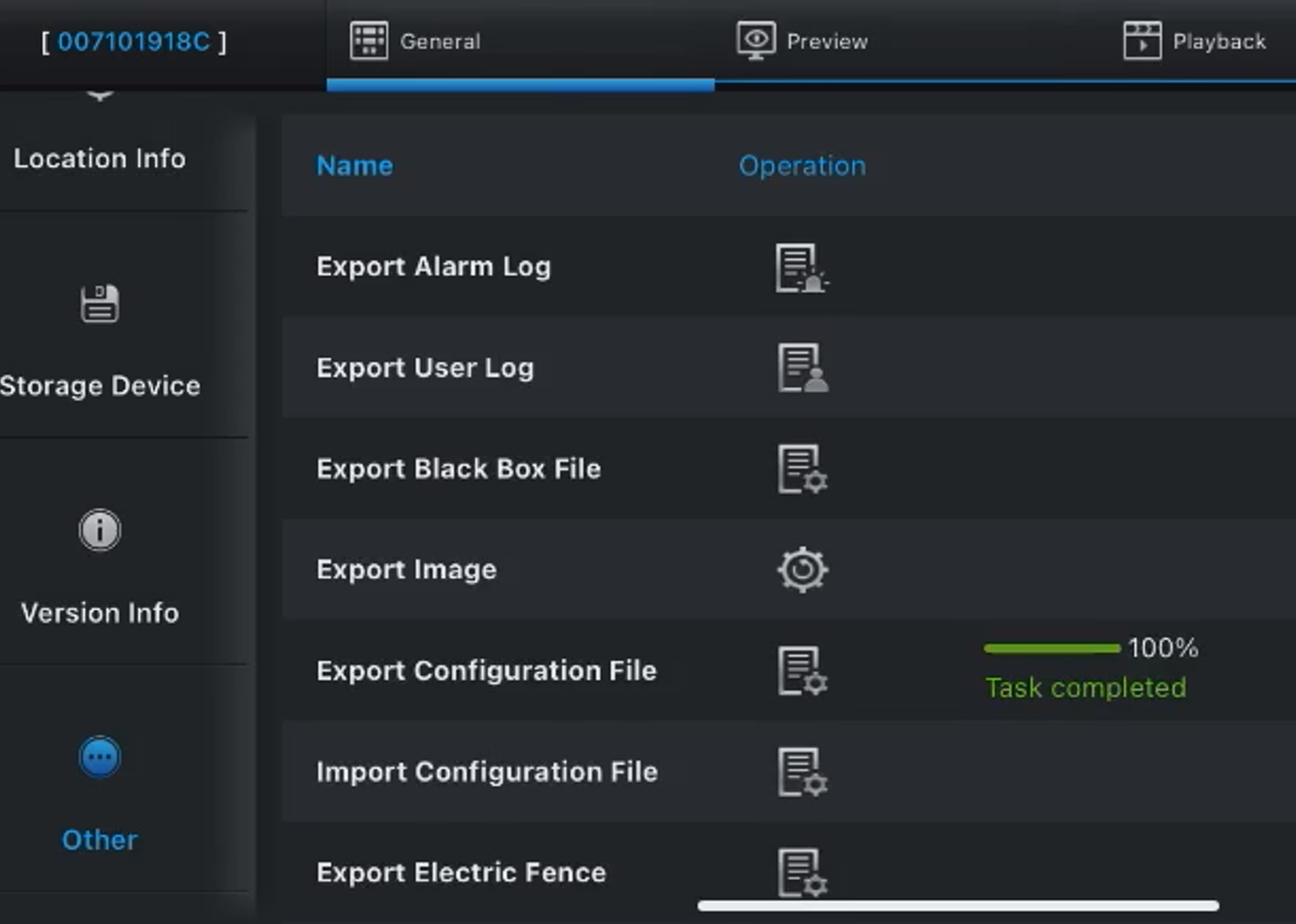Click the Export Electric Fence icon
This screenshot has width=1296, height=924.
(x=801, y=870)
